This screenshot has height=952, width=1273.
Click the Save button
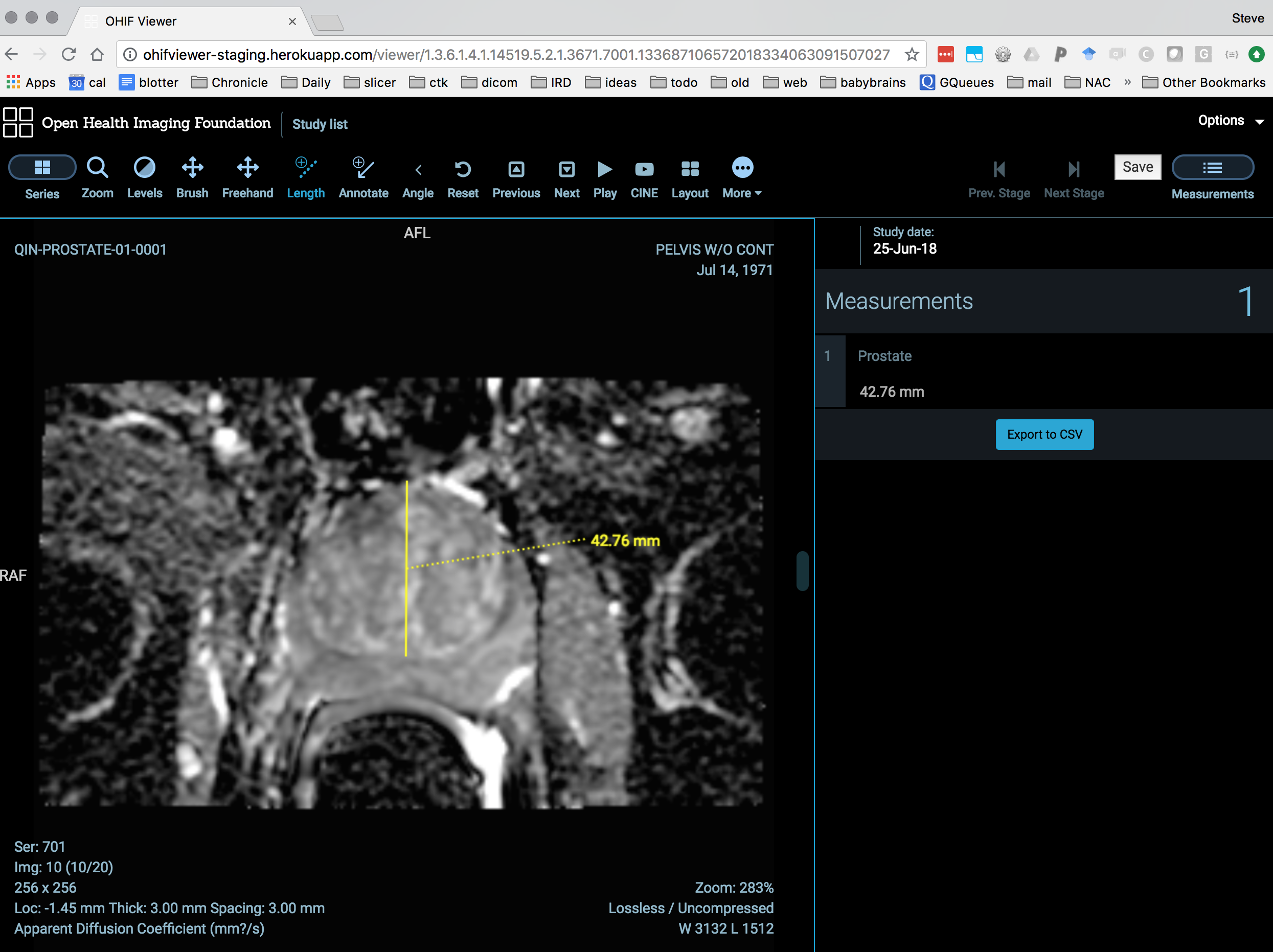click(1137, 167)
